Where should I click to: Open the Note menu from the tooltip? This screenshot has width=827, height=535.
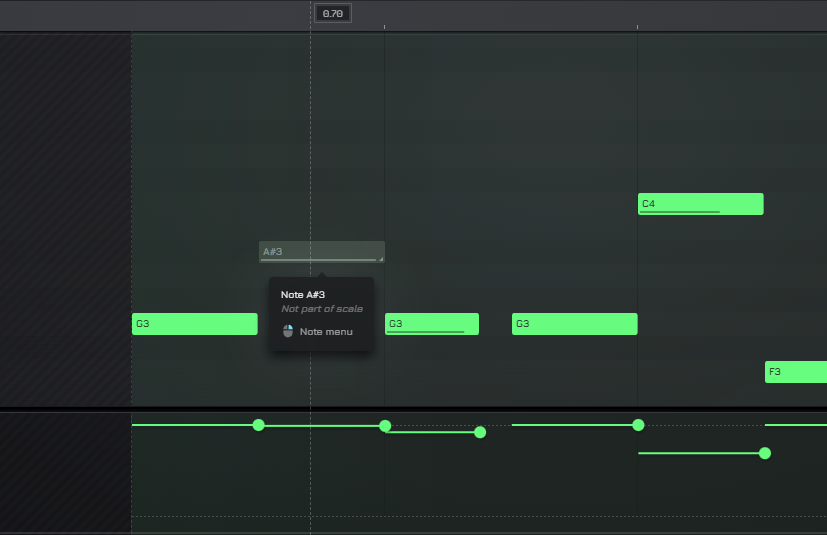pyautogui.click(x=326, y=331)
